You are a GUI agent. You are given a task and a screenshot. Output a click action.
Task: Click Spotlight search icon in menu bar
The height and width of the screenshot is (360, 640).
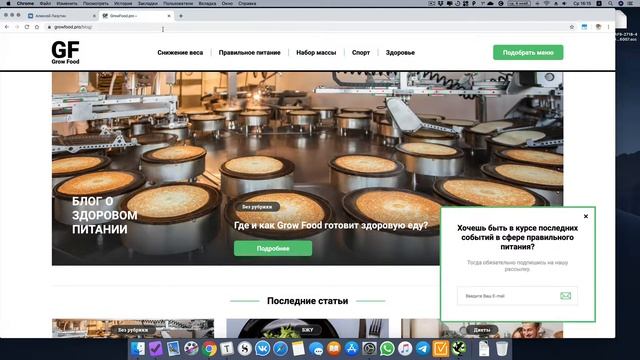tap(610, 3)
